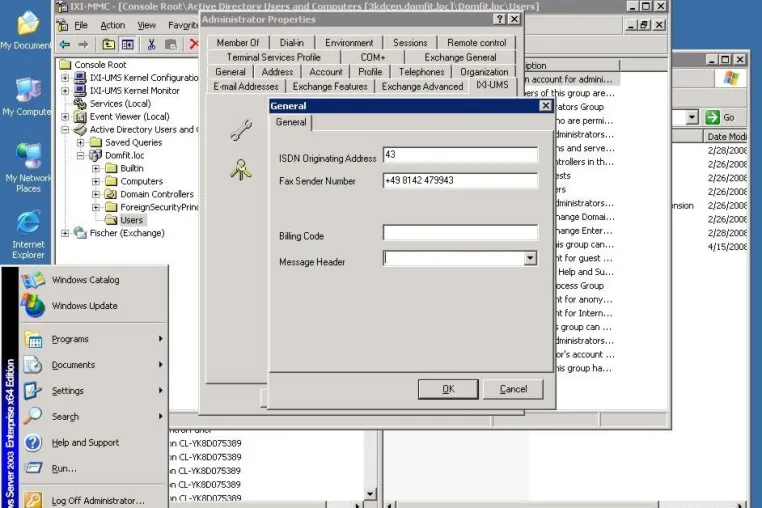Screen dimensions: 762x508
Task: Click the wrench icon in IXI-UMS tab
Action: tap(241, 130)
